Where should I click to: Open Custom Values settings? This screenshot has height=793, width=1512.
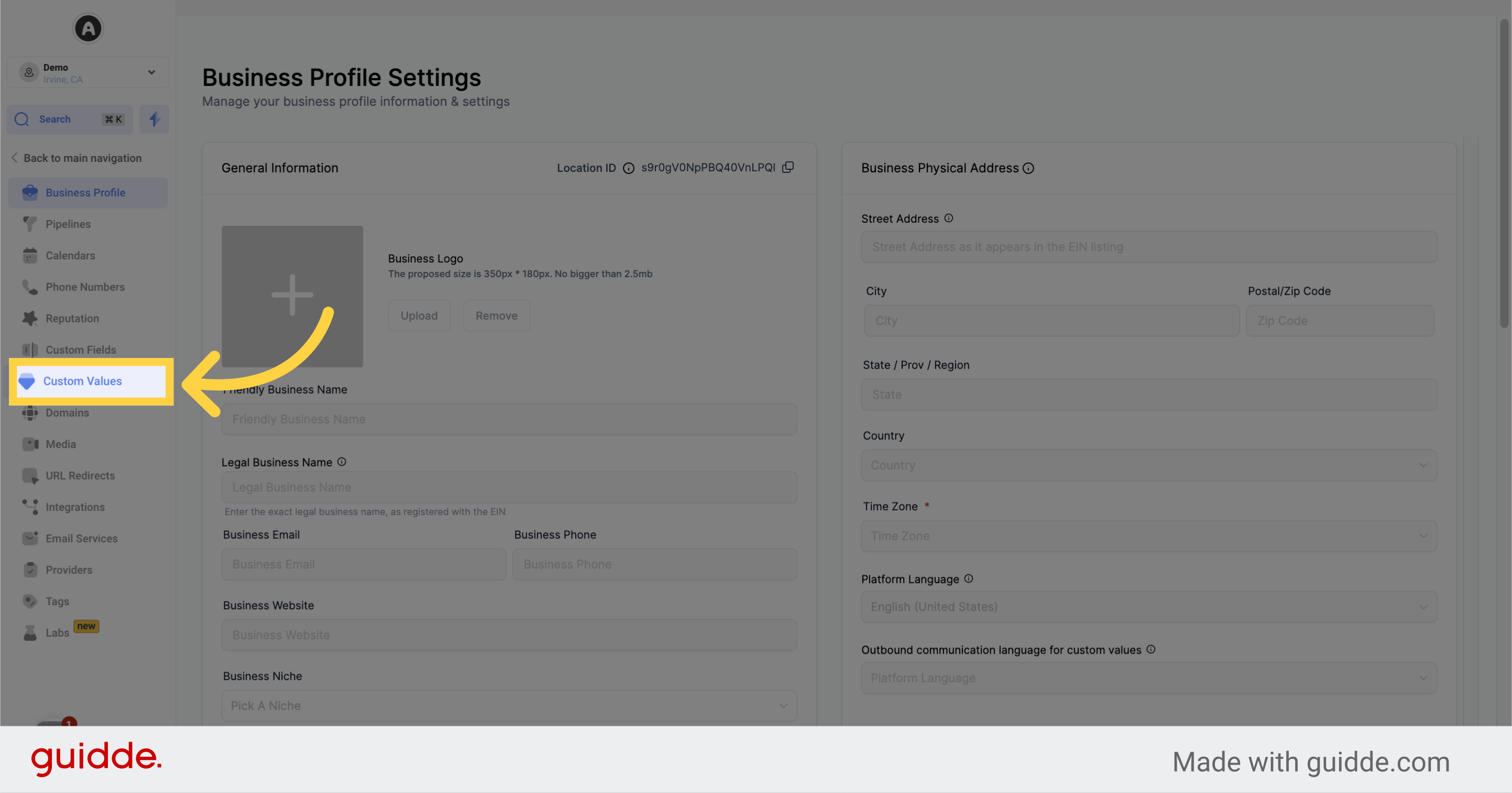[91, 381]
